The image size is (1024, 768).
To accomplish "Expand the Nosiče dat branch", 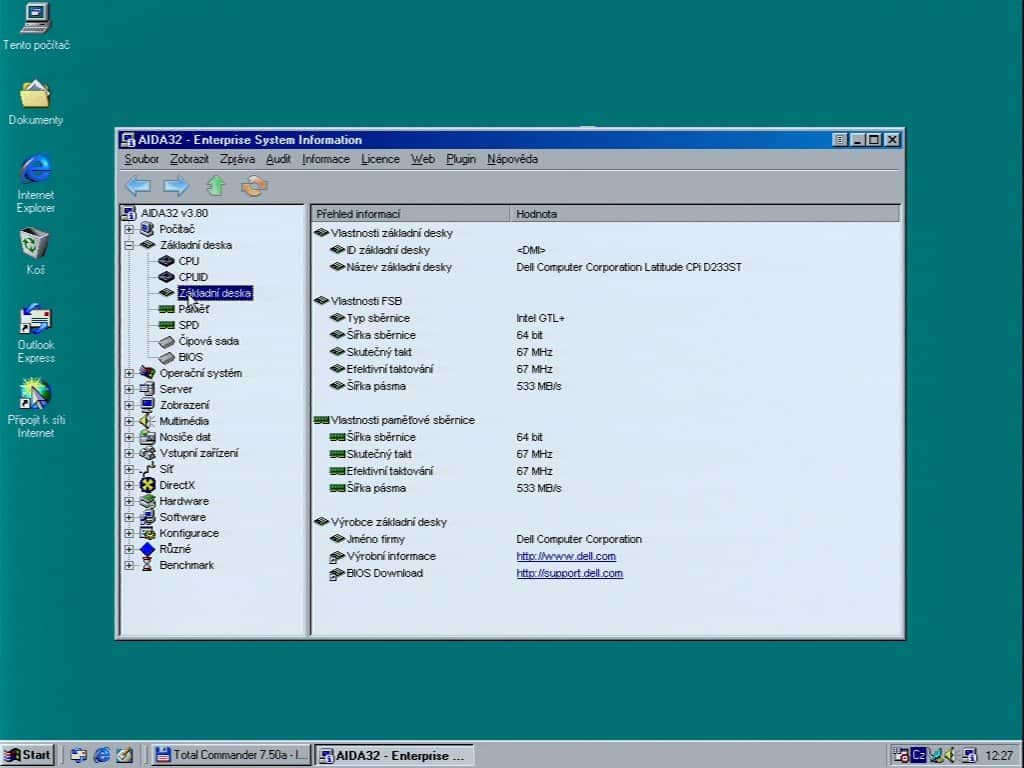I will click(129, 437).
